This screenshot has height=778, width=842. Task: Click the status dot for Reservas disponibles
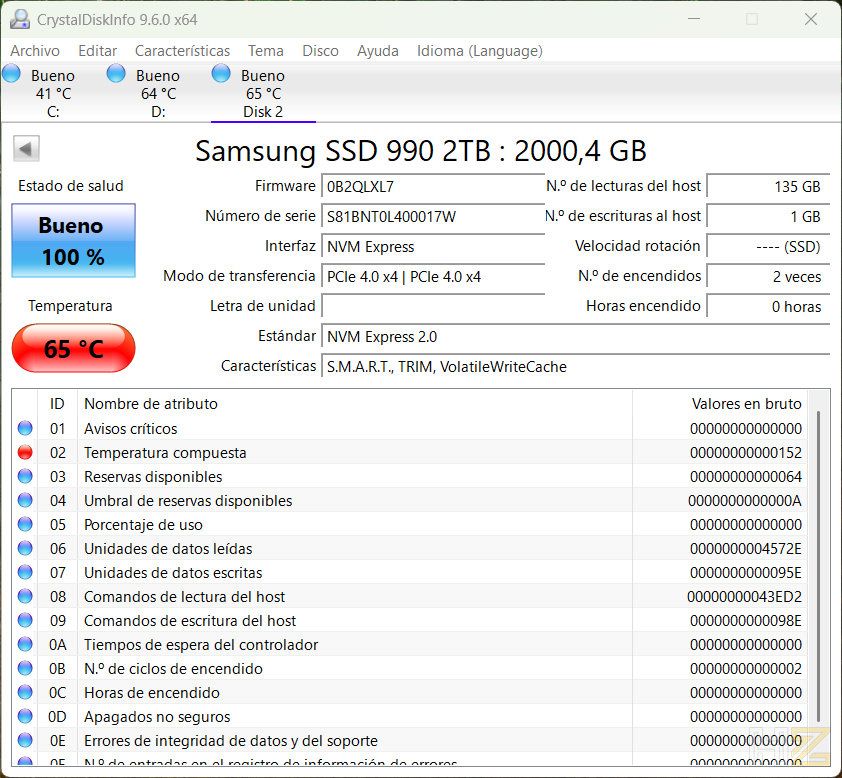[25, 476]
